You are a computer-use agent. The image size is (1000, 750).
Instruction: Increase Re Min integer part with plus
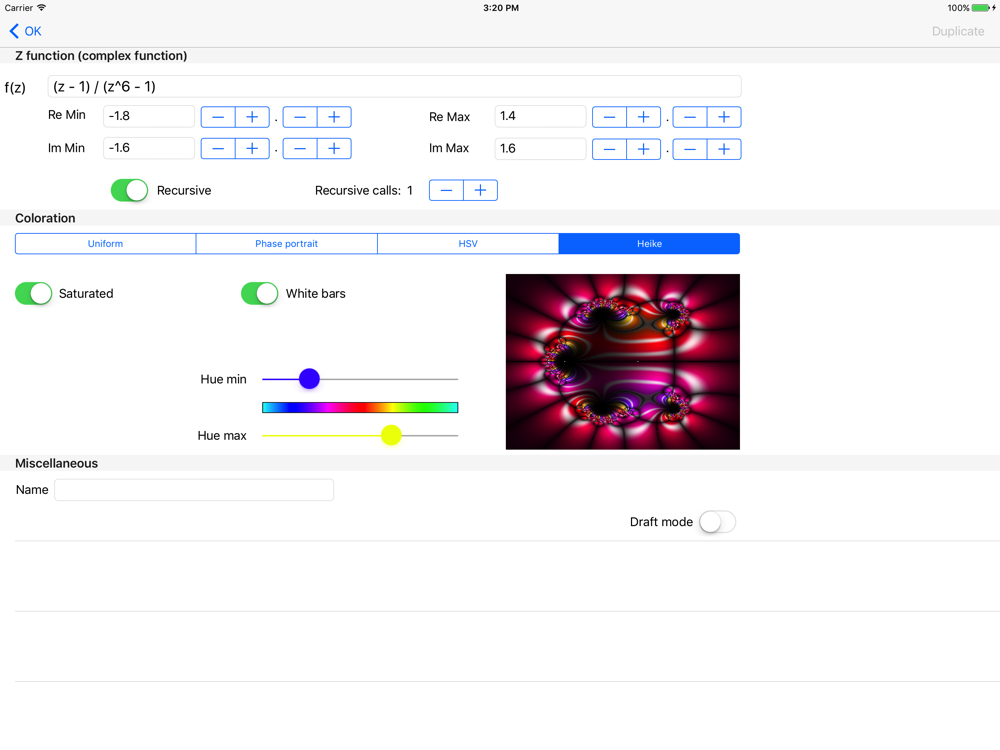253,117
